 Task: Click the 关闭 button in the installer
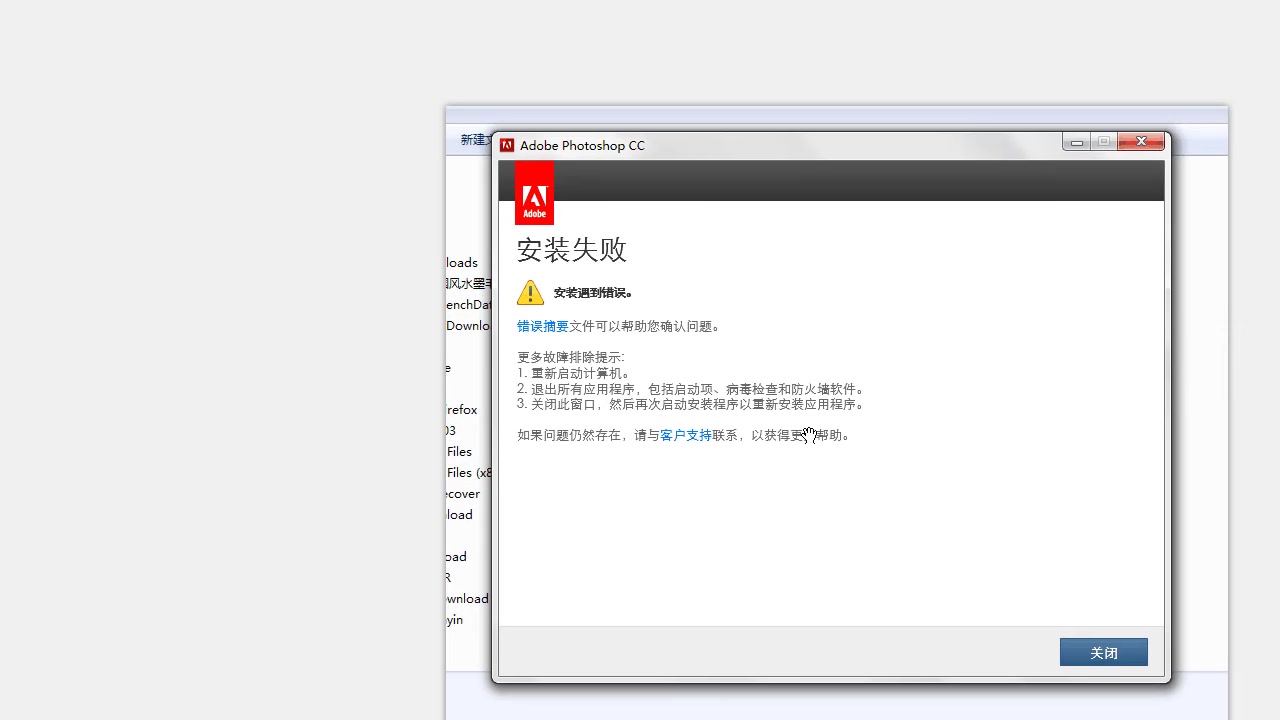[x=1104, y=652]
